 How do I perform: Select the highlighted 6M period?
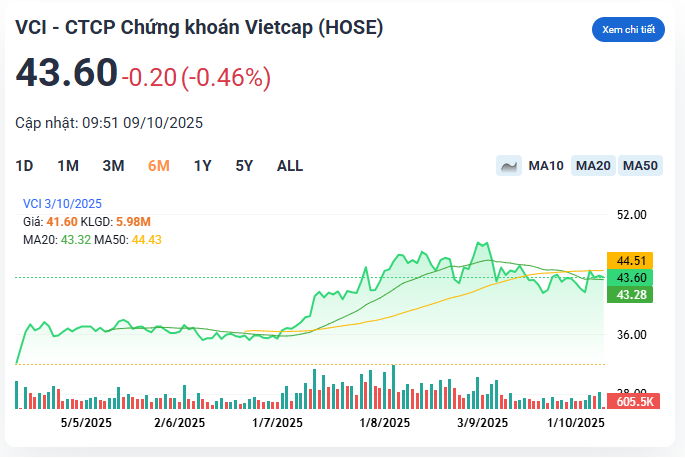(158, 166)
